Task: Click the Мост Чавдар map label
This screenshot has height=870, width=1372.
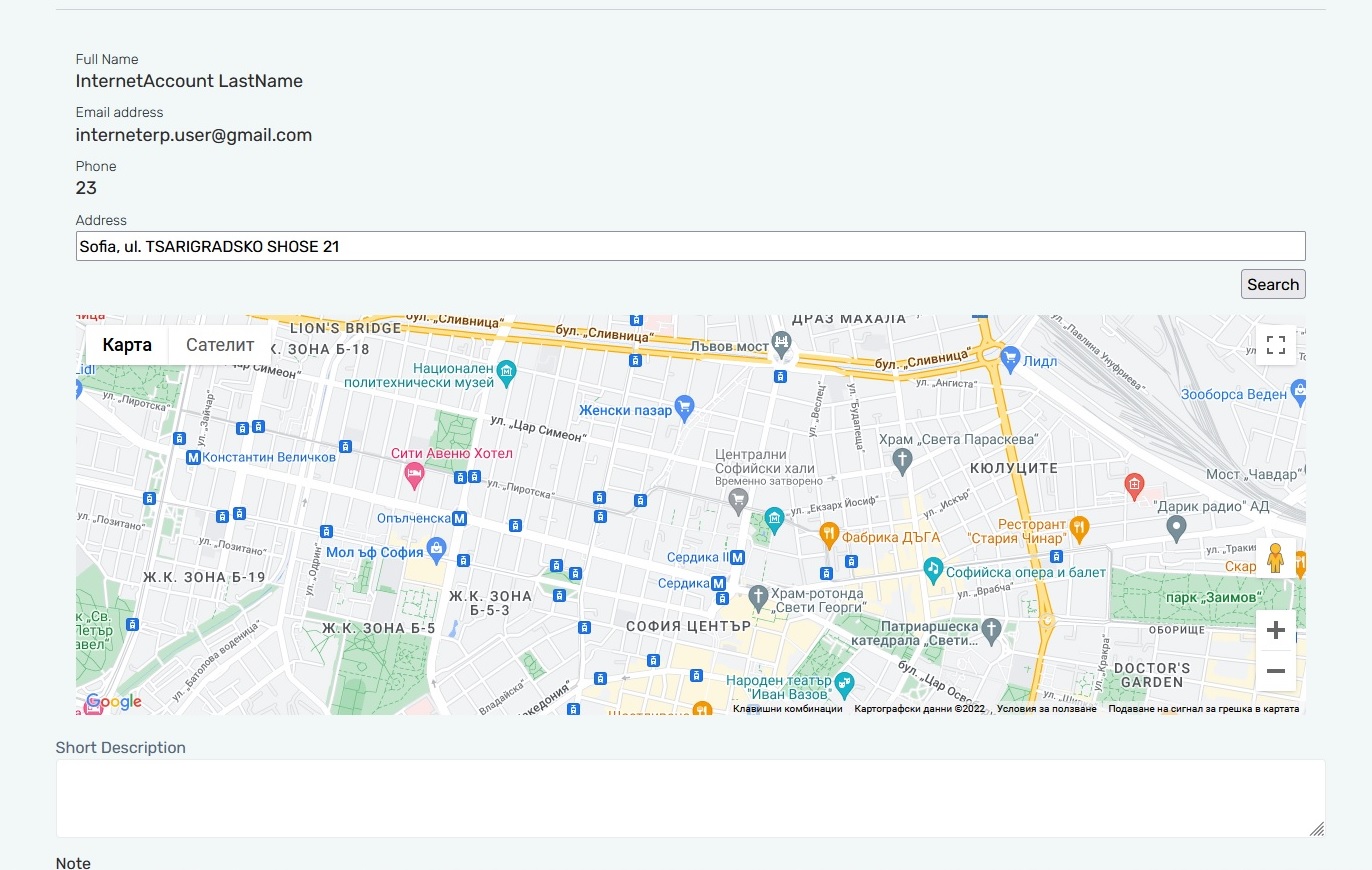Action: coord(1254,474)
